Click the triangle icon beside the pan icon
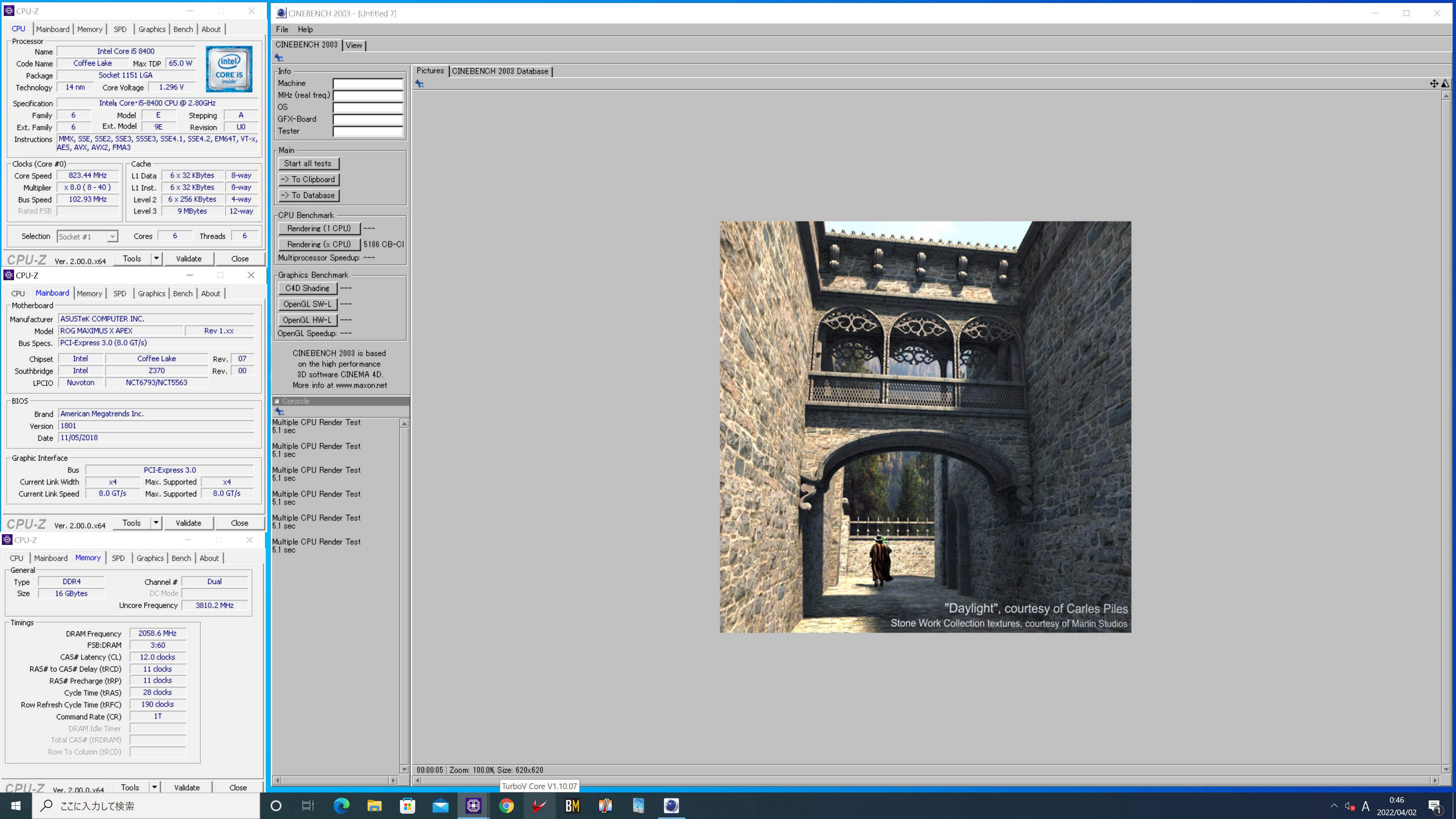This screenshot has height=819, width=1456. point(1445,84)
